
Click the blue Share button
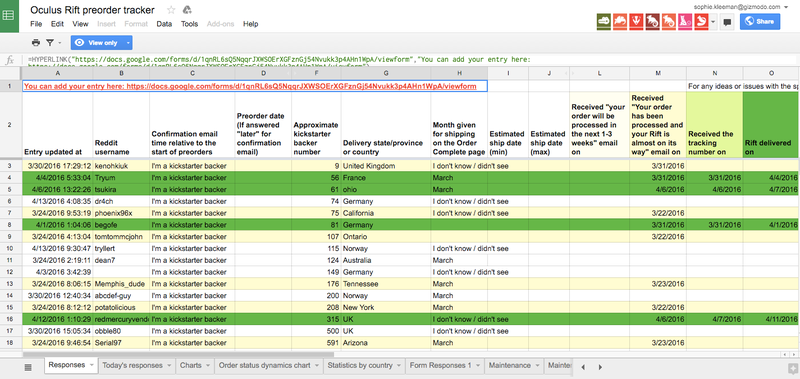point(760,21)
